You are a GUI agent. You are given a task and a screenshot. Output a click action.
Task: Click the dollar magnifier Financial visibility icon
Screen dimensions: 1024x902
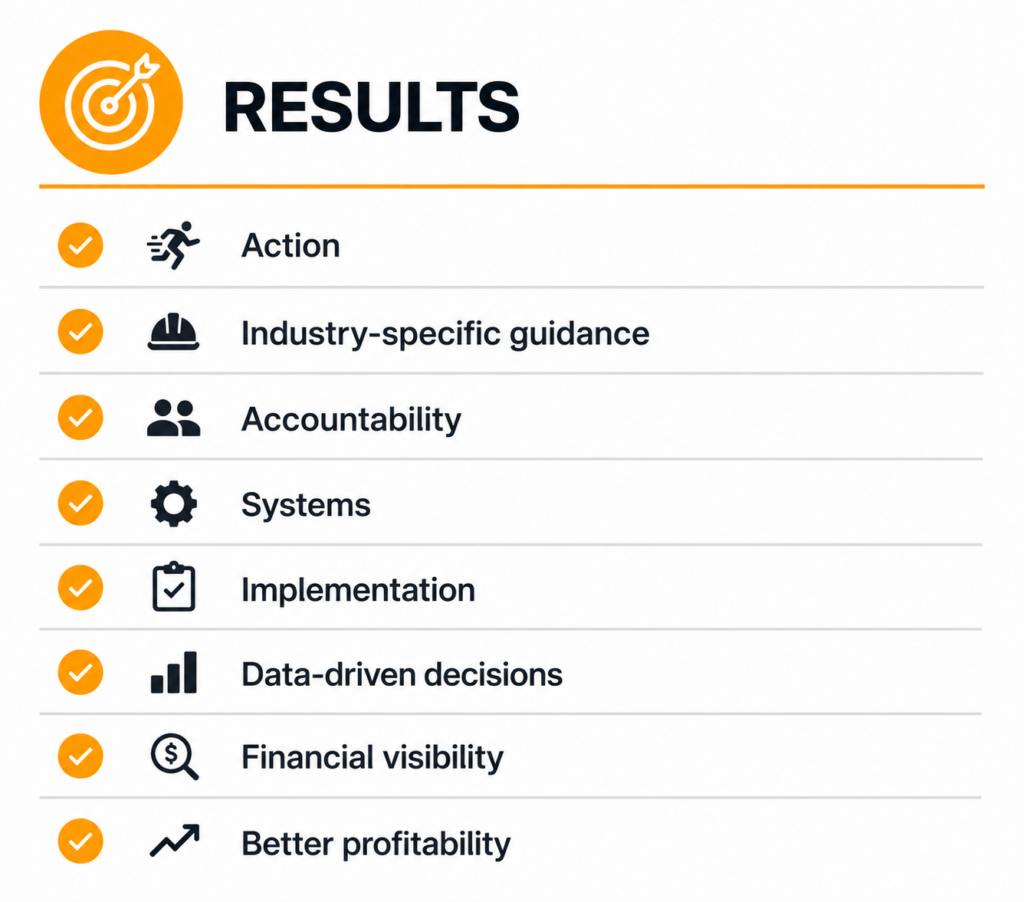pyautogui.click(x=174, y=757)
